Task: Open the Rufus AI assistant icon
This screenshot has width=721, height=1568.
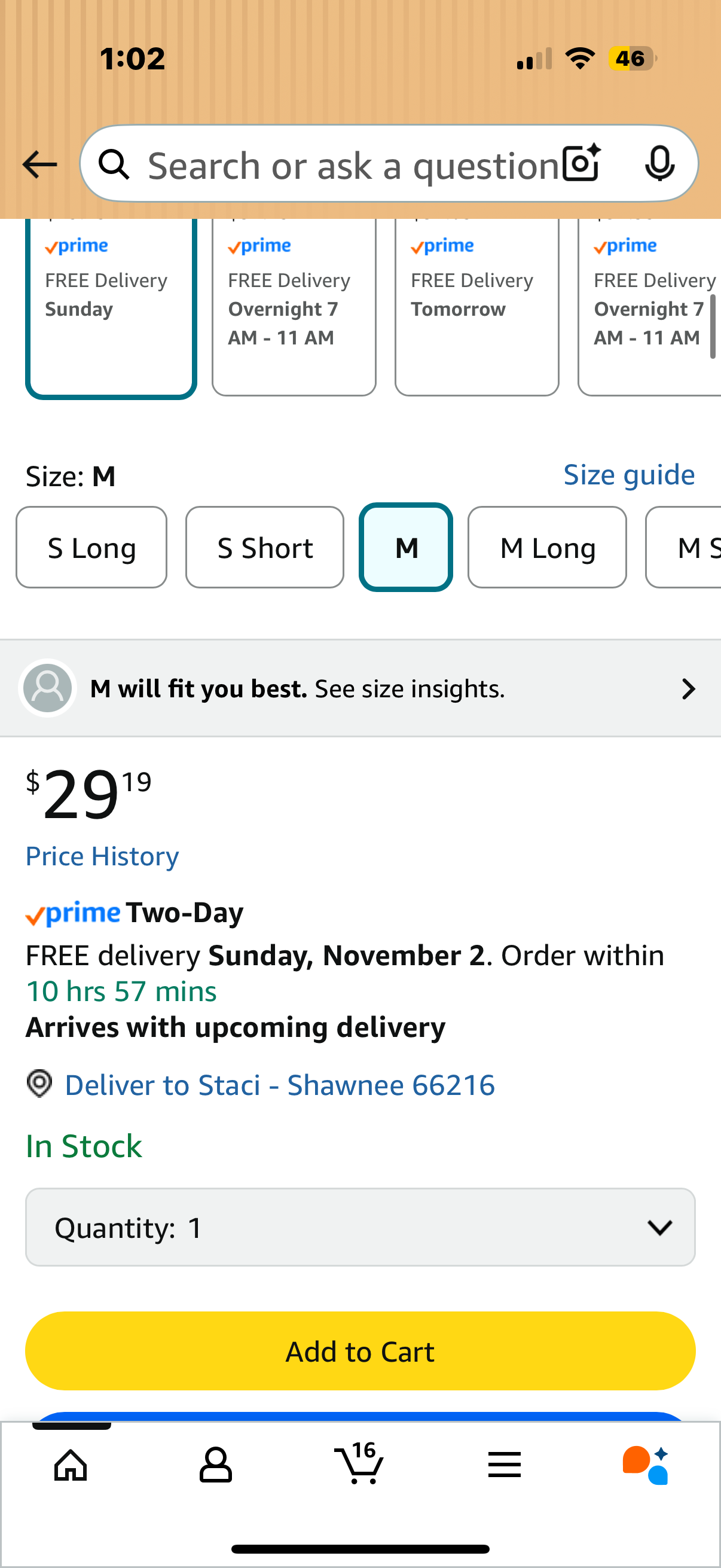Action: (646, 1465)
